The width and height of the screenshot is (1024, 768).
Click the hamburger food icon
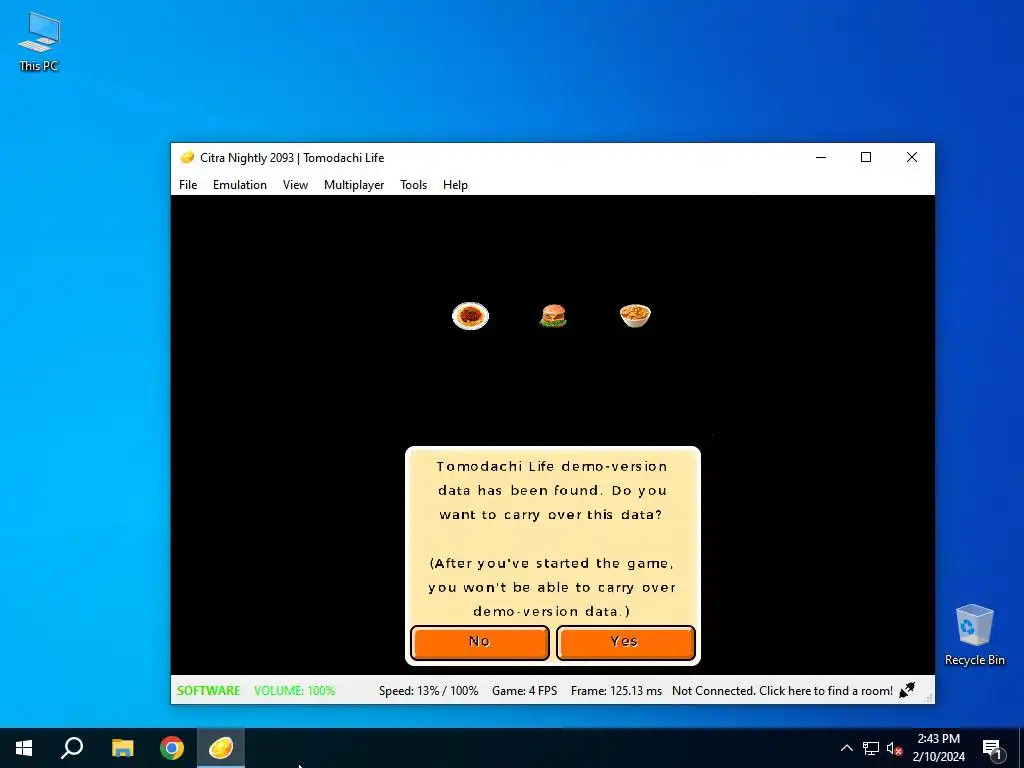(553, 316)
